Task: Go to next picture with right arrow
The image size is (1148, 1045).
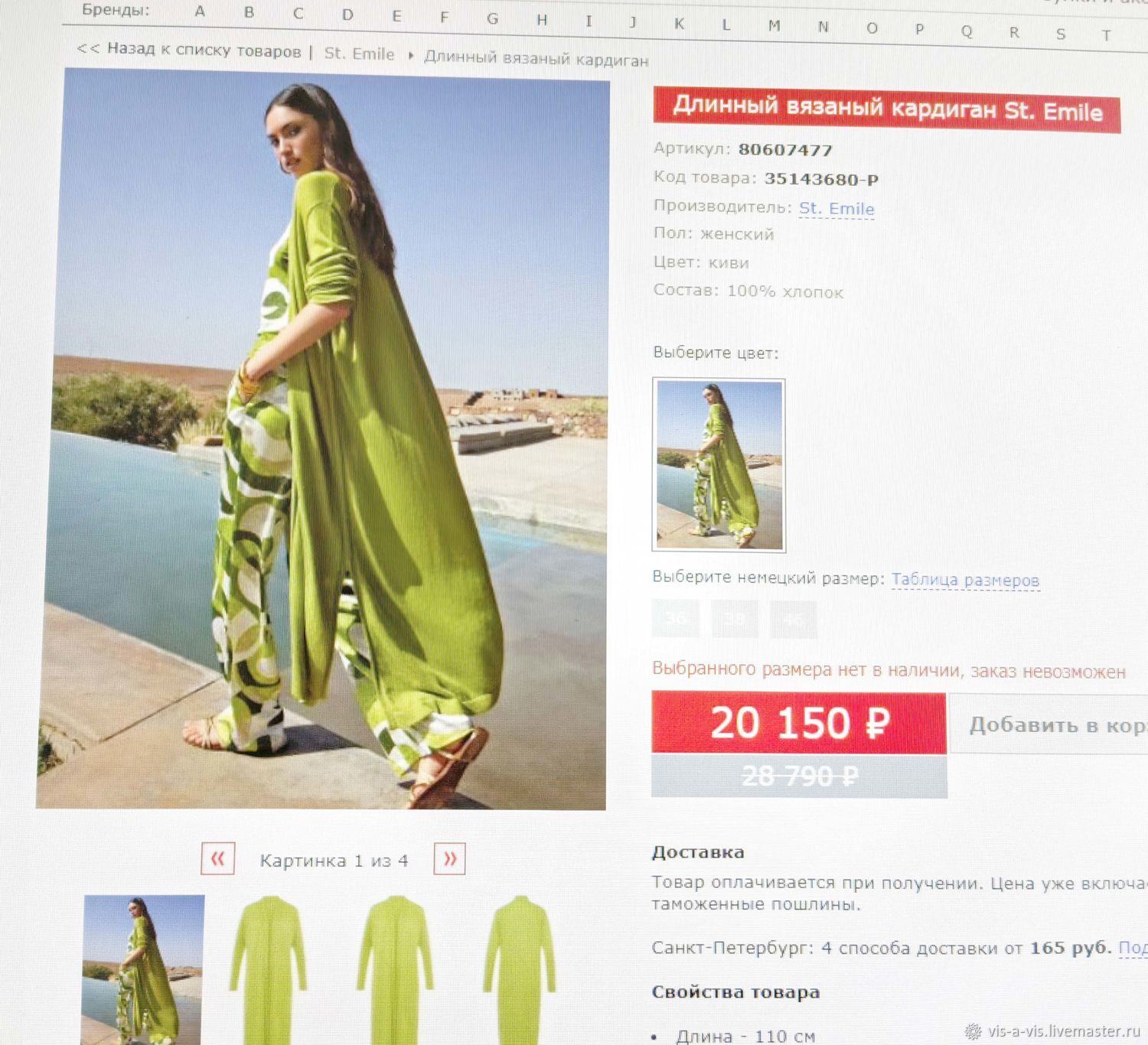Action: click(449, 859)
